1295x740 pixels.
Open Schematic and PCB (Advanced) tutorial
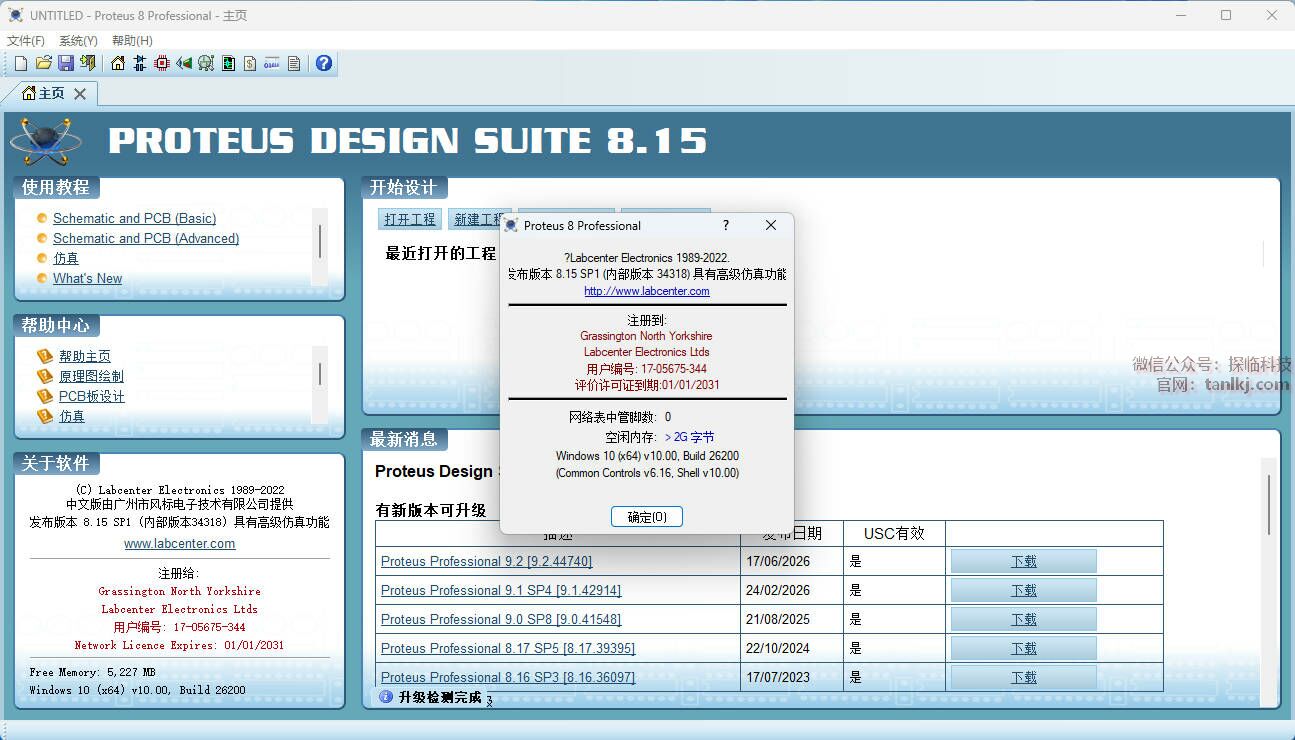146,238
